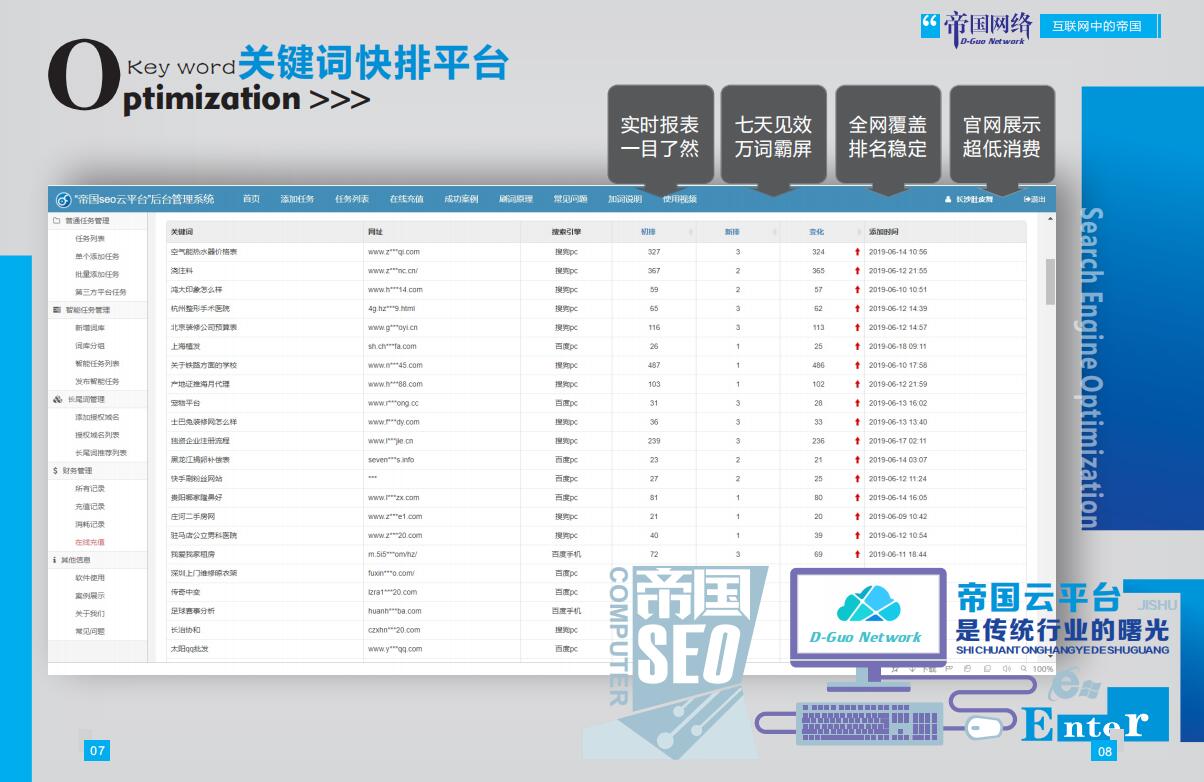Viewport: 1204px width, 782px height.
Task: Click red up arrow in 宠物平台 row
Action: (857, 403)
